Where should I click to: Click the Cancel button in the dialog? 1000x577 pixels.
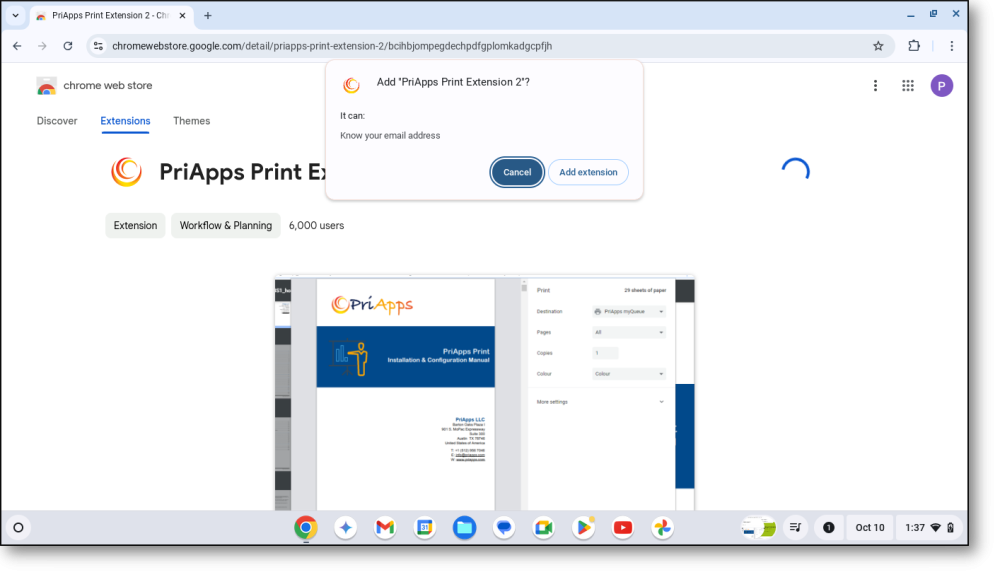[517, 172]
